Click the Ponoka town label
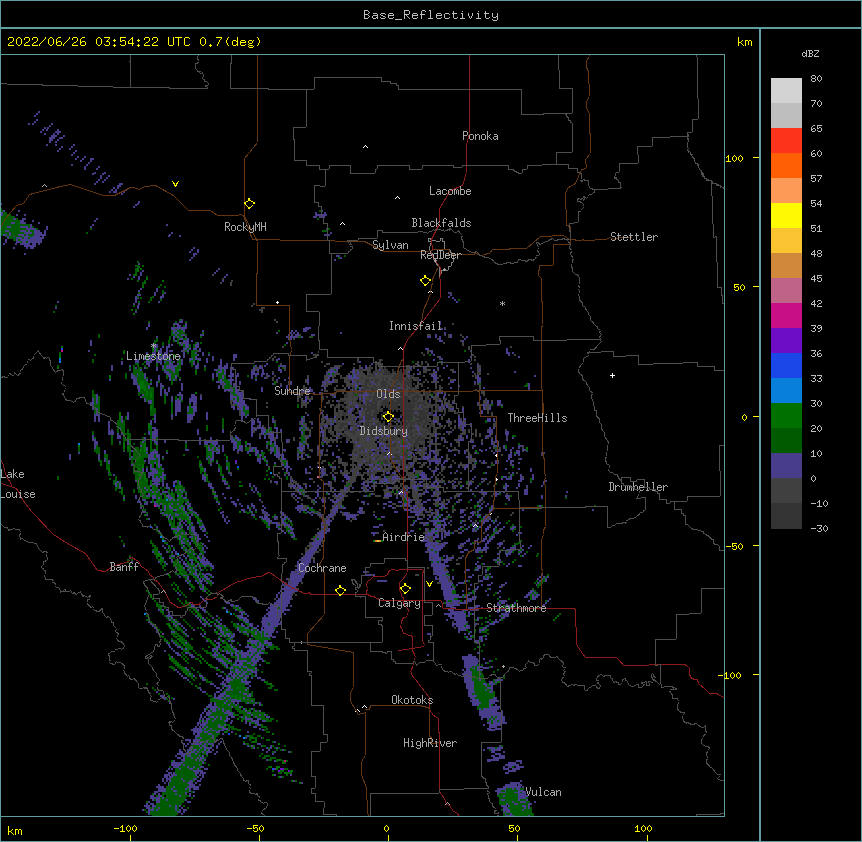 (x=480, y=136)
